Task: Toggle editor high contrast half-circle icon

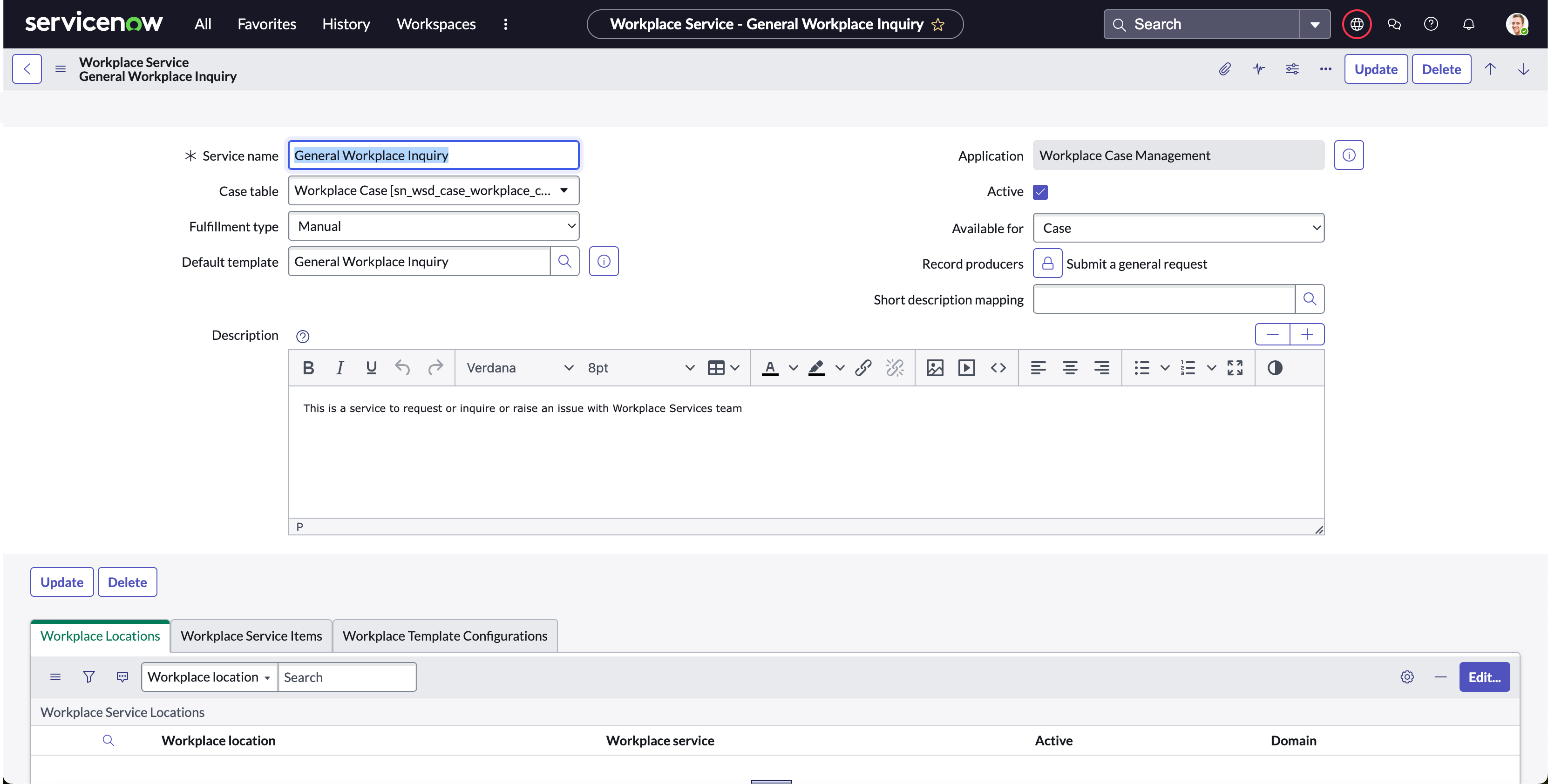Action: 1275,368
